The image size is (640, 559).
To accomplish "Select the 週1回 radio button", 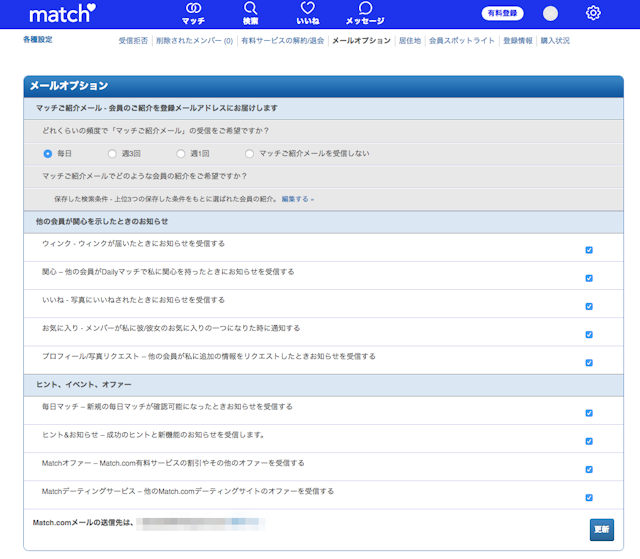I will point(181,153).
